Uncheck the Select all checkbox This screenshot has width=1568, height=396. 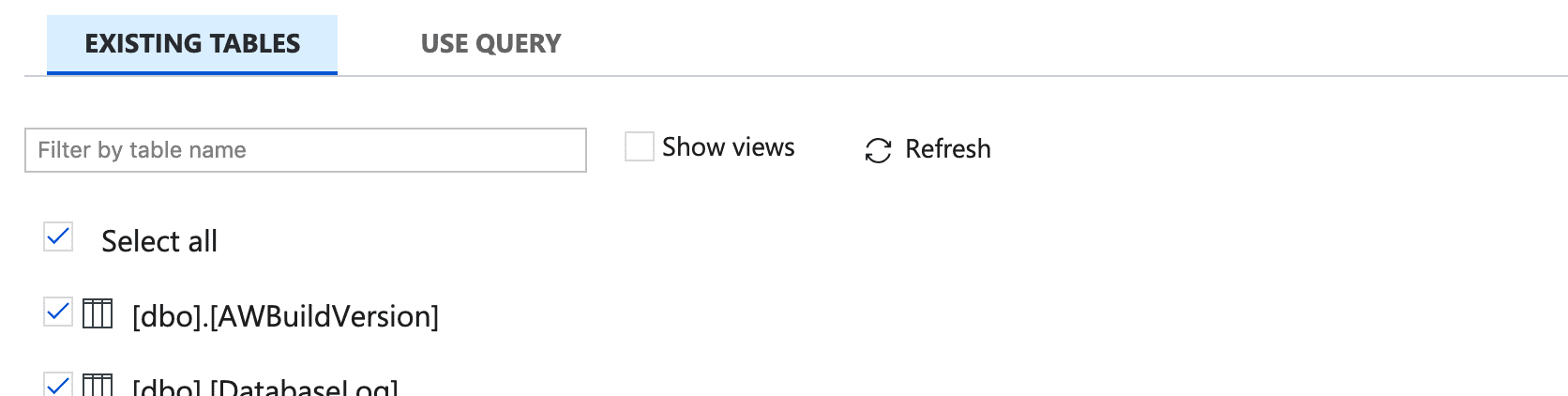point(58,237)
